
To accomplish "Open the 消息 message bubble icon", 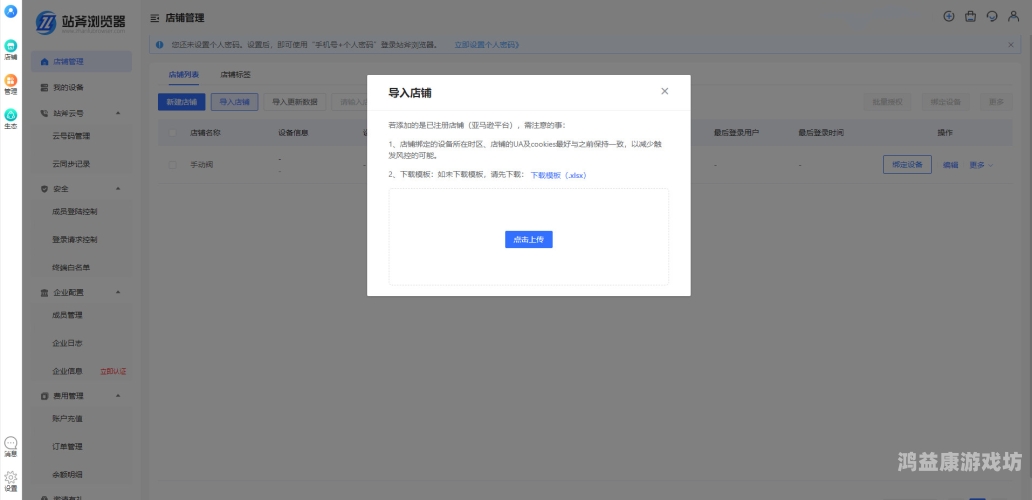I will tap(11, 447).
